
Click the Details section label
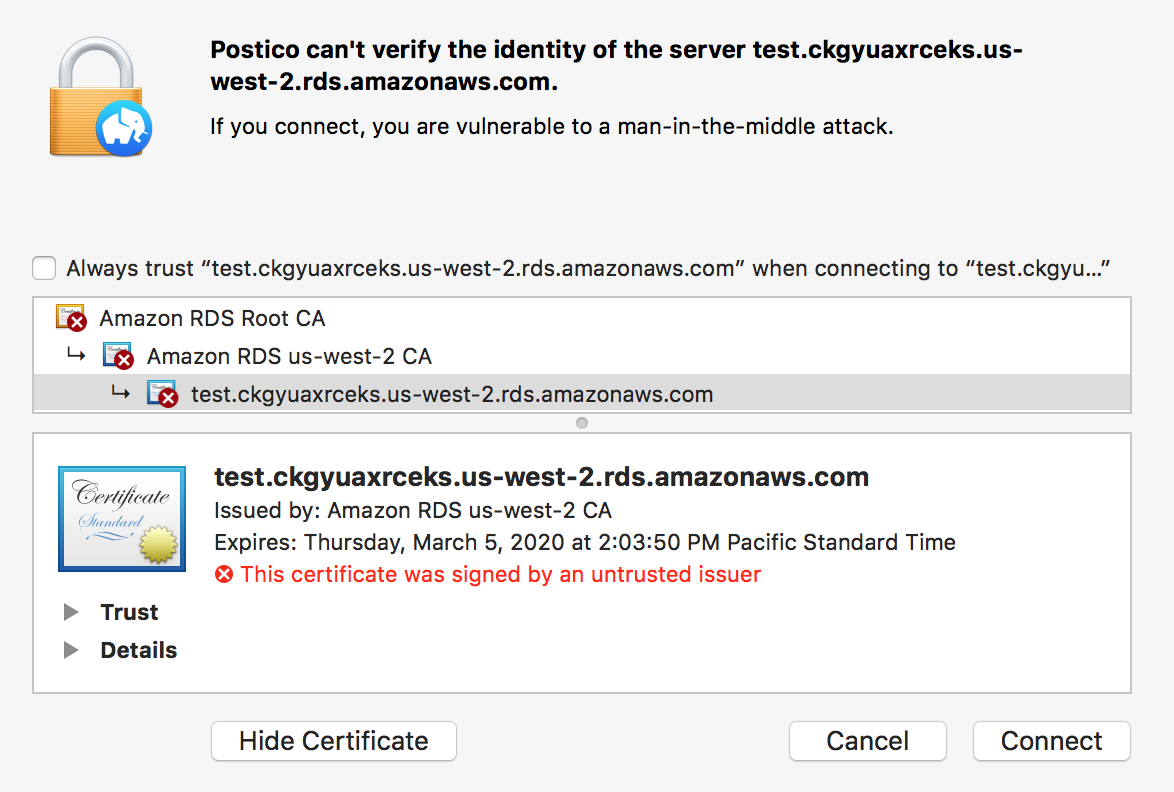tap(138, 650)
